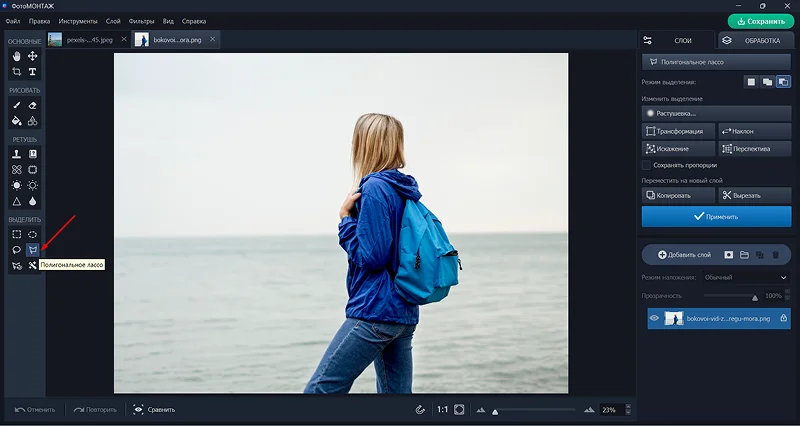Select the shapes tool beside the bucket

[x=33, y=121]
